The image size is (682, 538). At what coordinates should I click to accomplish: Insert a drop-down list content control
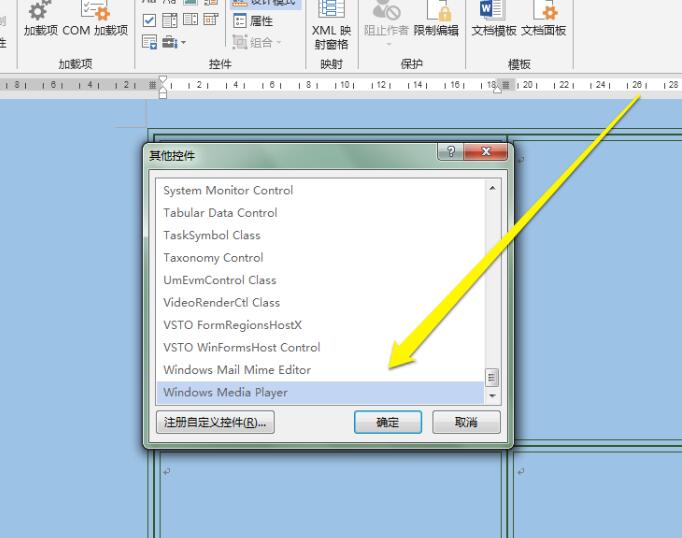[x=191, y=20]
